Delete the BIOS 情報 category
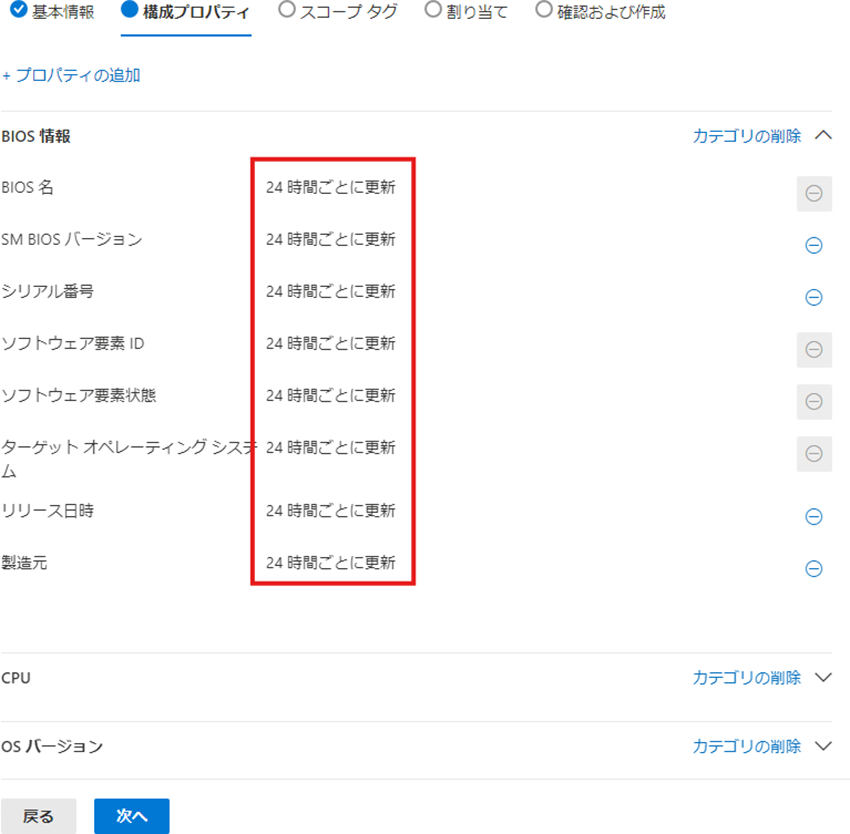The height and width of the screenshot is (834, 850). tap(746, 136)
